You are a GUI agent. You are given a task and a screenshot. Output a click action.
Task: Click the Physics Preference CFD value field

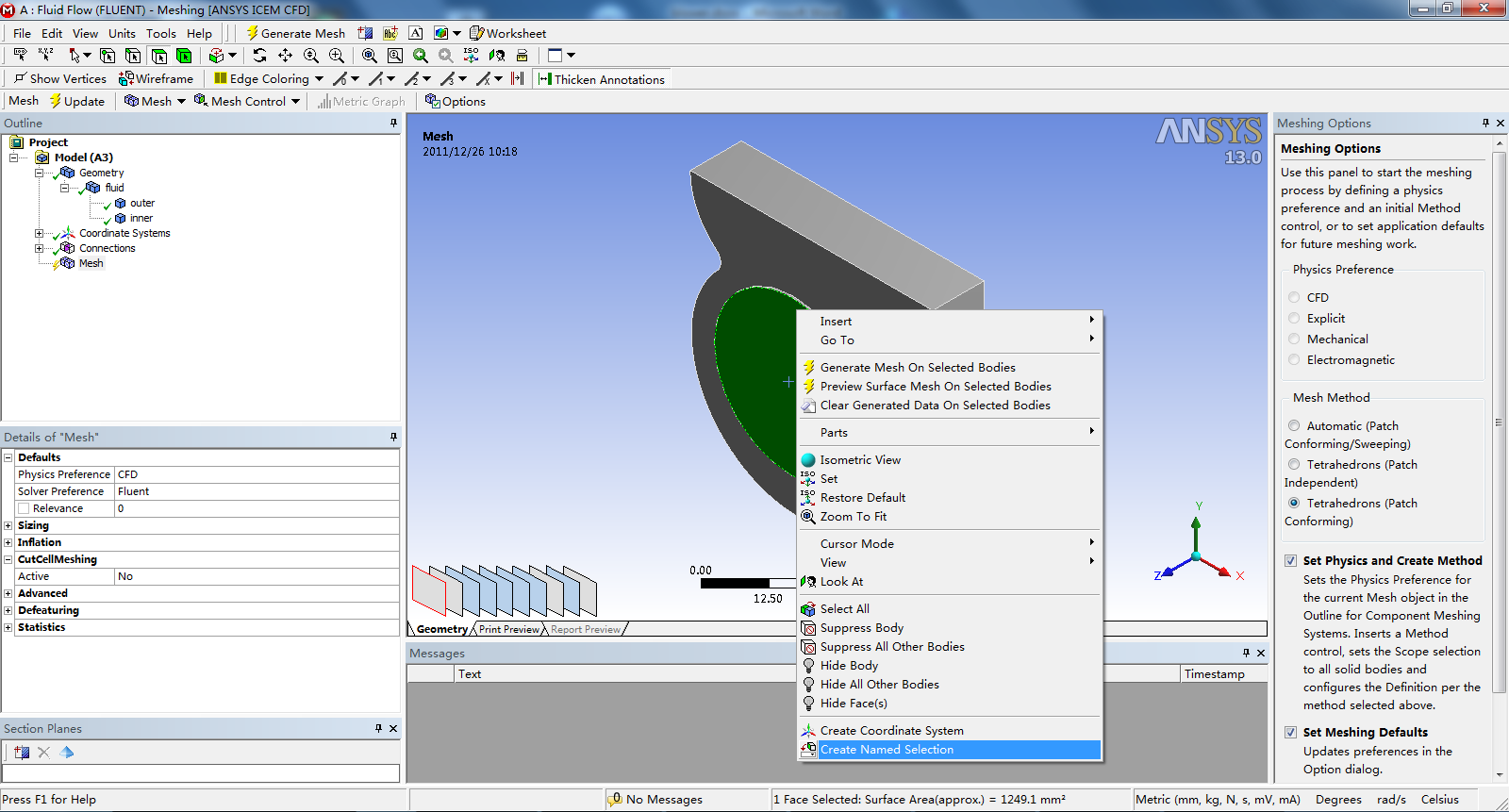pyautogui.click(x=257, y=474)
